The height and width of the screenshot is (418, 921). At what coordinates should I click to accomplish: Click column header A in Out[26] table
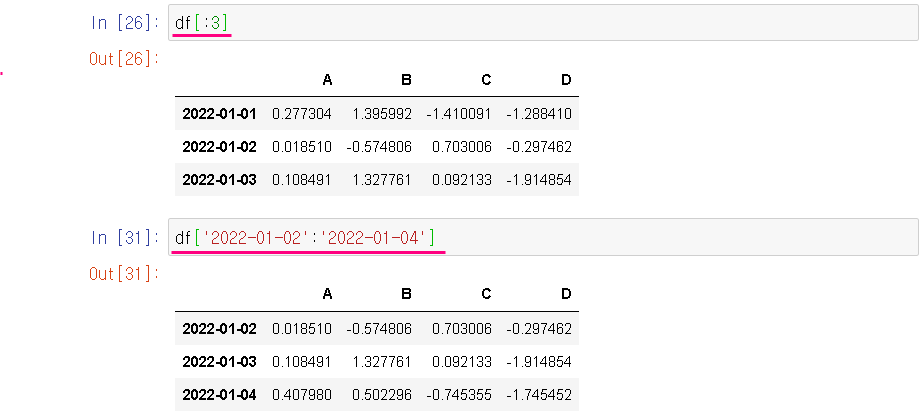coord(328,80)
